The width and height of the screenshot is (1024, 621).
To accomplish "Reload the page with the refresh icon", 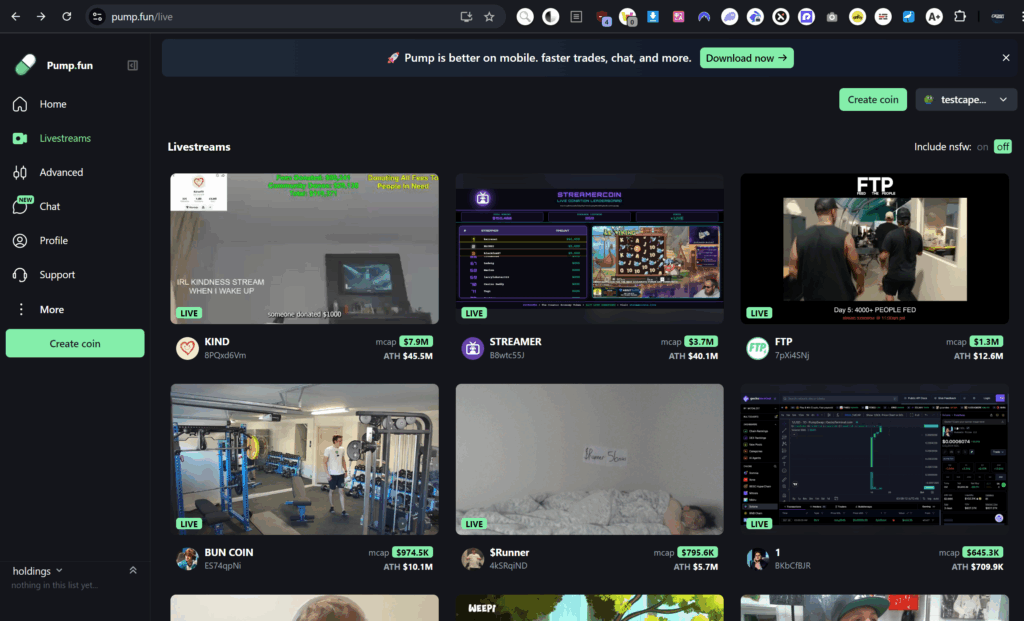I will tap(67, 16).
